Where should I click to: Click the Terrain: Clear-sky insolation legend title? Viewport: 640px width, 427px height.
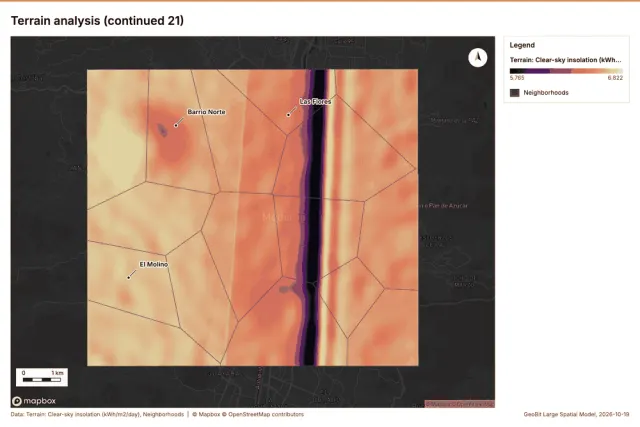[x=566, y=60]
